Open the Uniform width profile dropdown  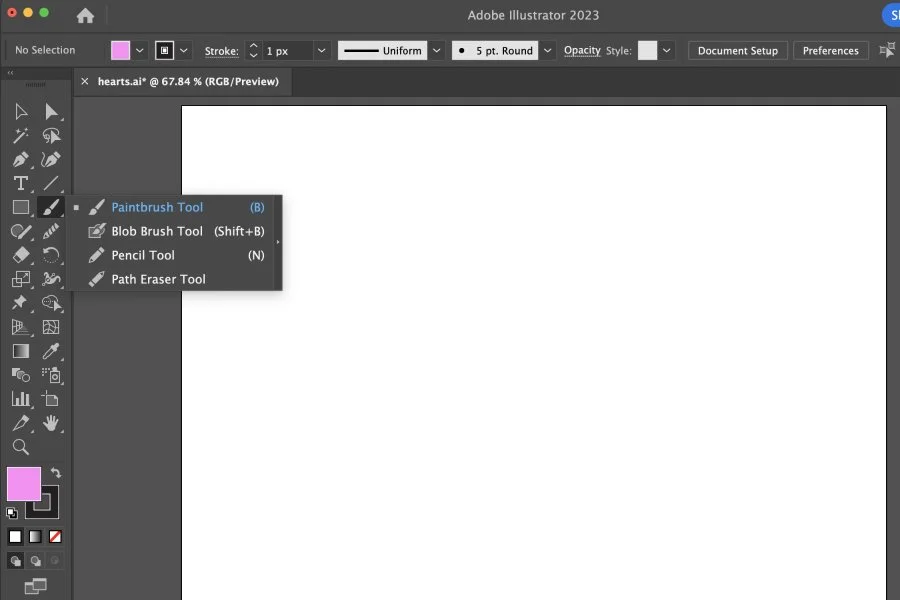coord(437,51)
